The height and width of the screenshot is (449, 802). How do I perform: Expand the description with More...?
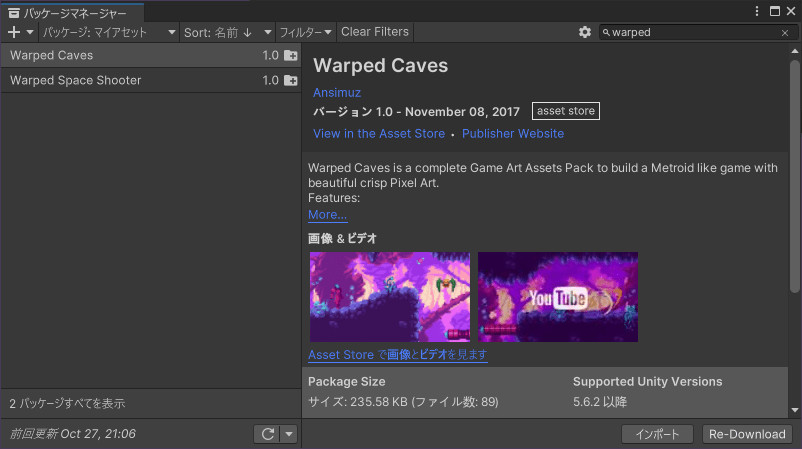pyautogui.click(x=327, y=215)
